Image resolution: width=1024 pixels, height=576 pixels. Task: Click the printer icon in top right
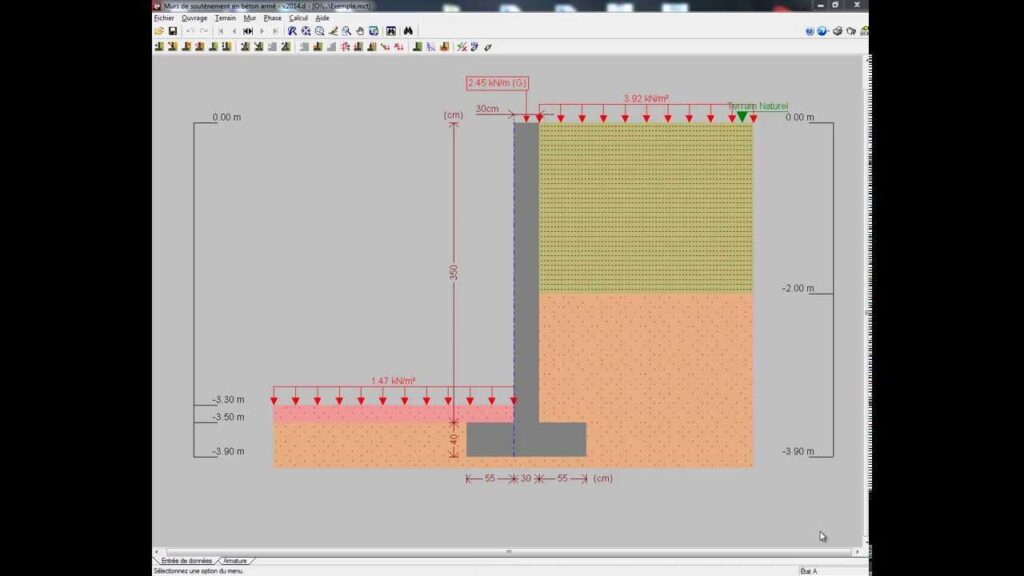(x=839, y=31)
